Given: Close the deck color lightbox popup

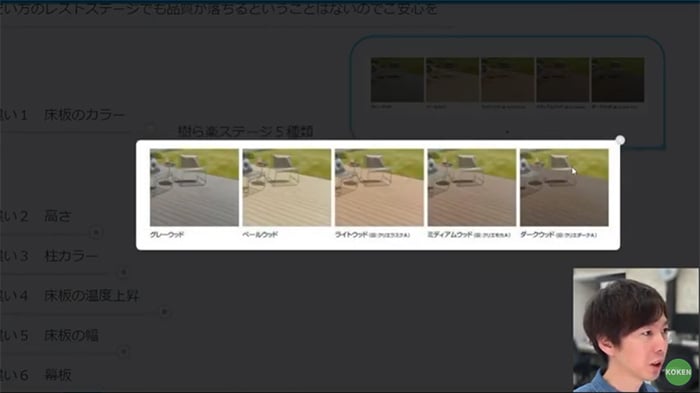Looking at the screenshot, I should [x=620, y=140].
